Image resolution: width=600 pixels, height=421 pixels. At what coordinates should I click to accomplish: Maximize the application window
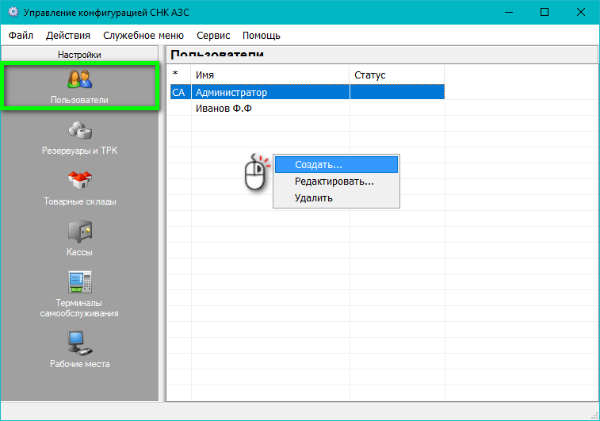click(x=544, y=12)
